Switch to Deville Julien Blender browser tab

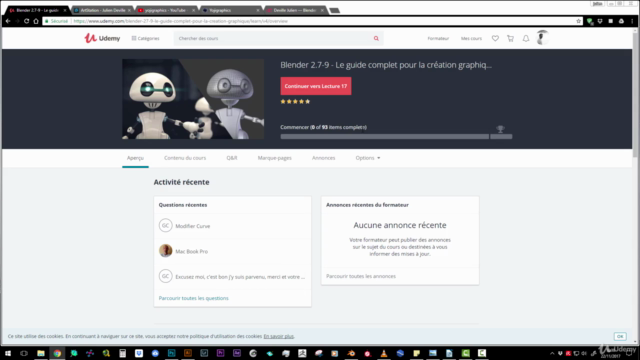[295, 10]
